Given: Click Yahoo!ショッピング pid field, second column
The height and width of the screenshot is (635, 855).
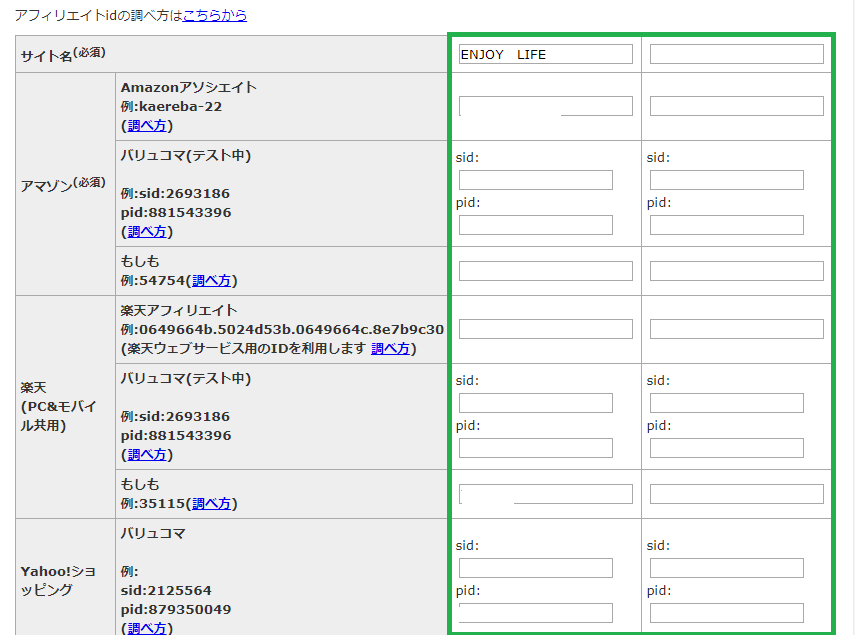Looking at the screenshot, I should 726,613.
